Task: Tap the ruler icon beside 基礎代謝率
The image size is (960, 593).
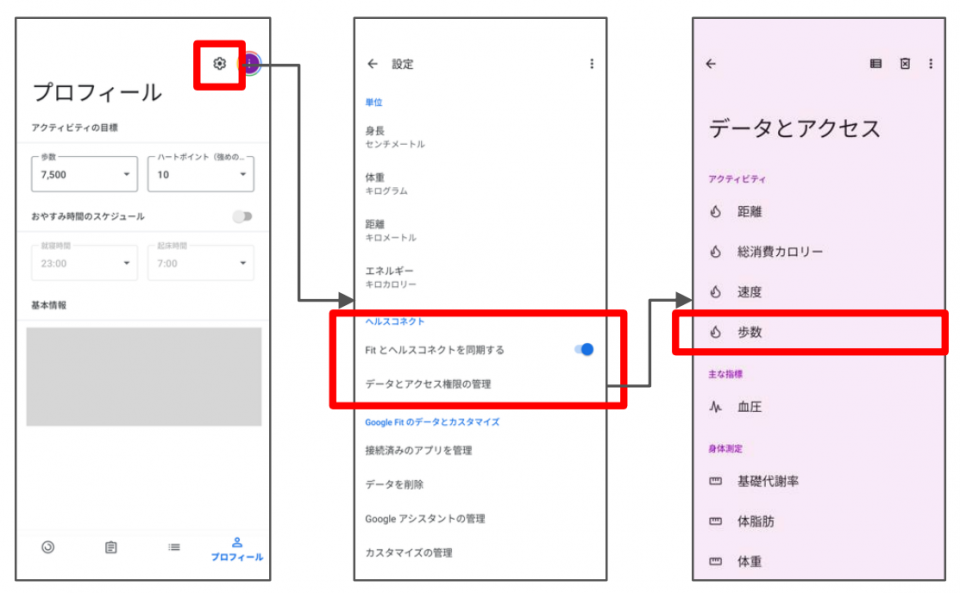Action: [715, 482]
